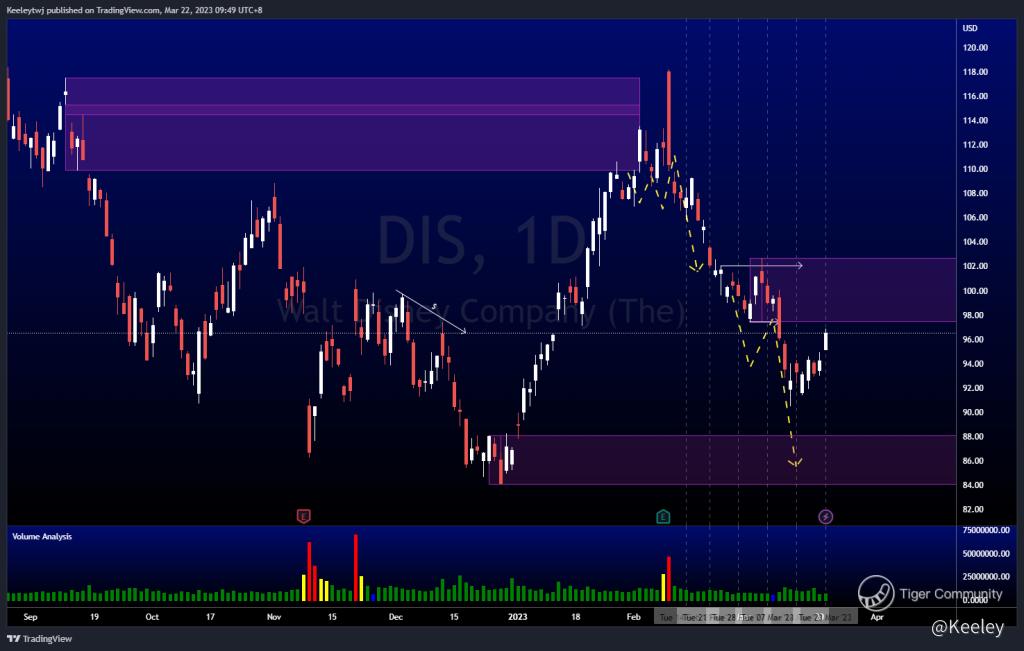Select the purple support zone near 84–88
The height and width of the screenshot is (651, 1024).
[x=722, y=460]
